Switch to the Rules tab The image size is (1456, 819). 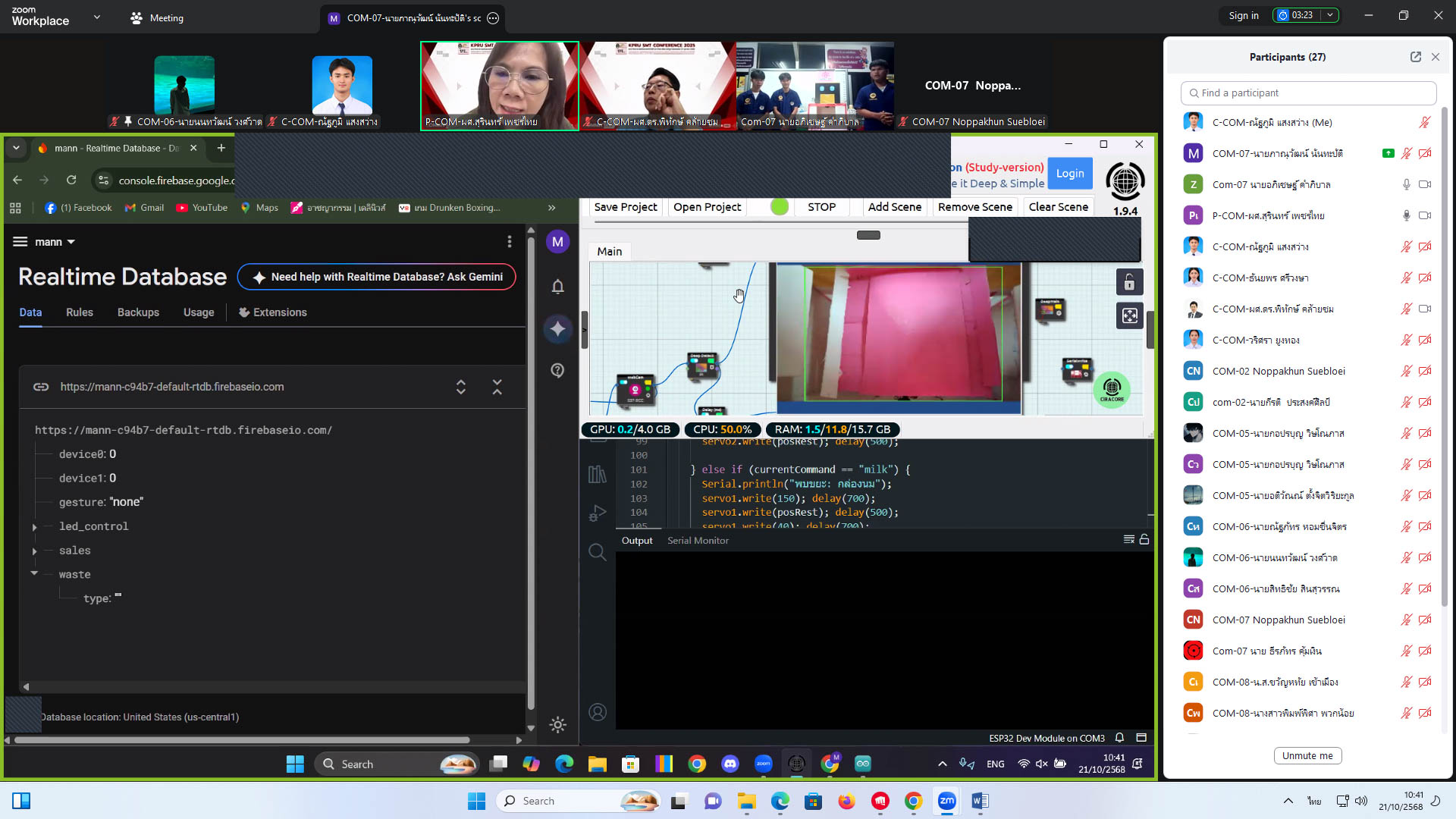[x=79, y=312]
